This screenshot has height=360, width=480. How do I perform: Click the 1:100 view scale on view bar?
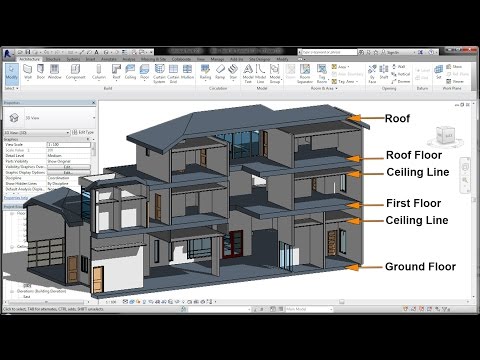tap(111, 302)
